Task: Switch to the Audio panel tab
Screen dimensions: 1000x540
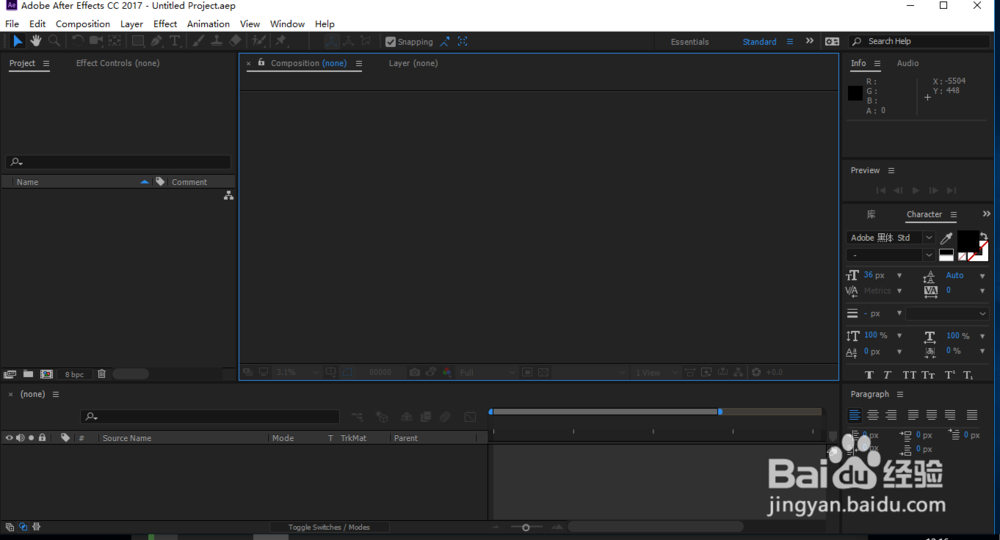Action: [x=908, y=63]
